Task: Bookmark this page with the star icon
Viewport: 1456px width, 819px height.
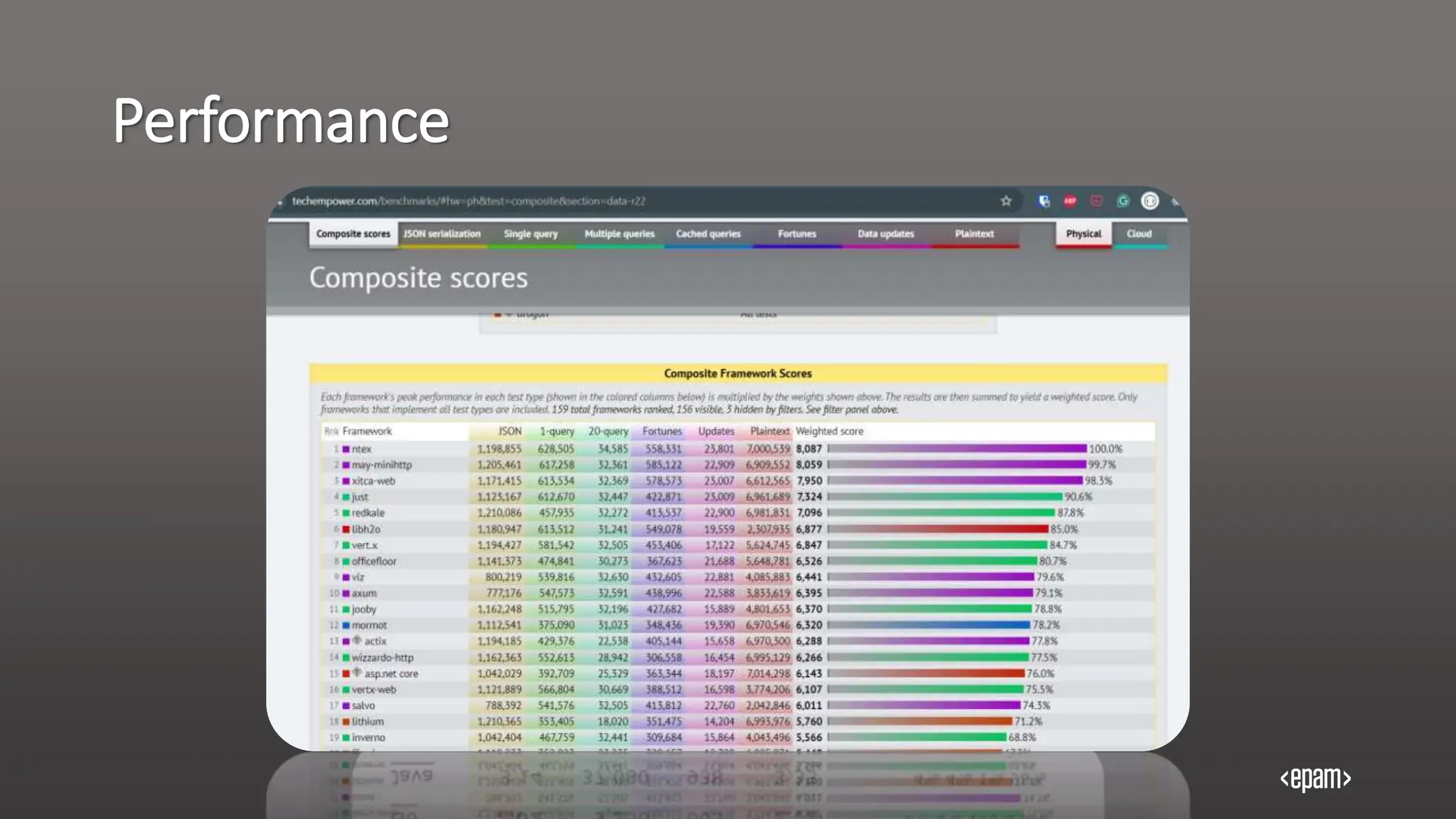Action: (x=1005, y=201)
